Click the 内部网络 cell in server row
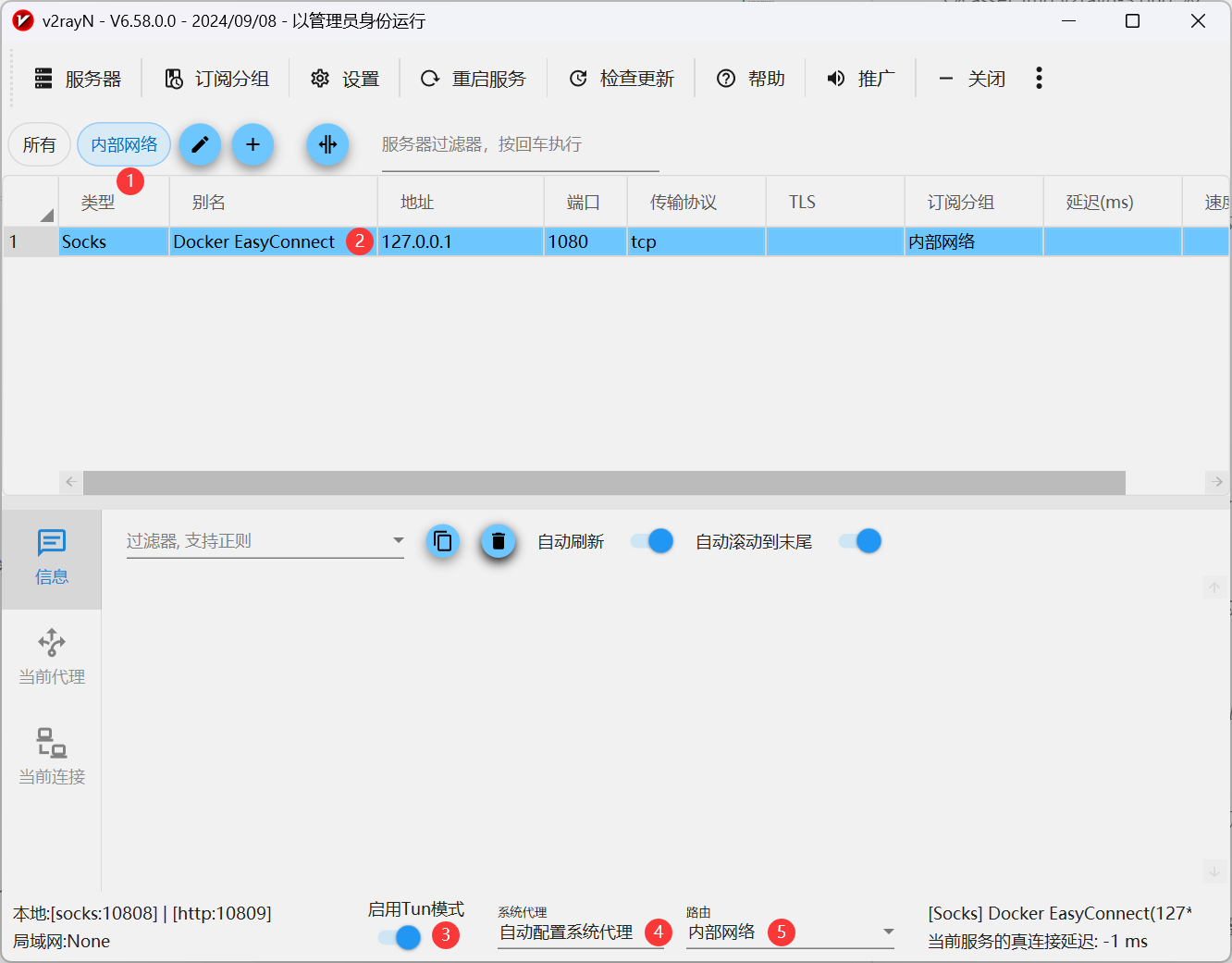 coord(974,242)
